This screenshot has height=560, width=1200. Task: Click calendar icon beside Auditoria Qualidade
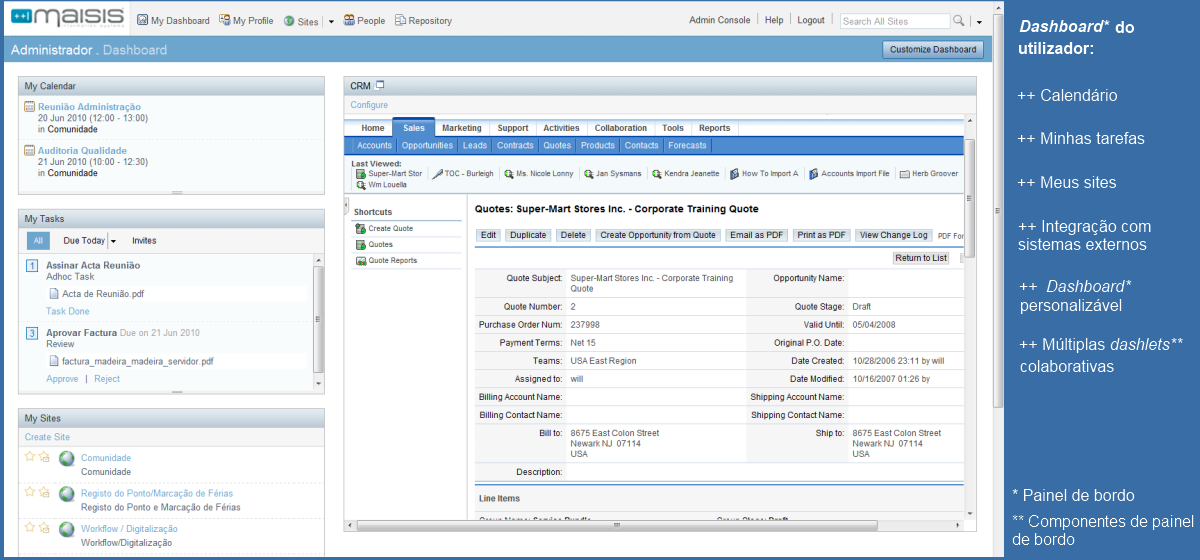point(30,151)
